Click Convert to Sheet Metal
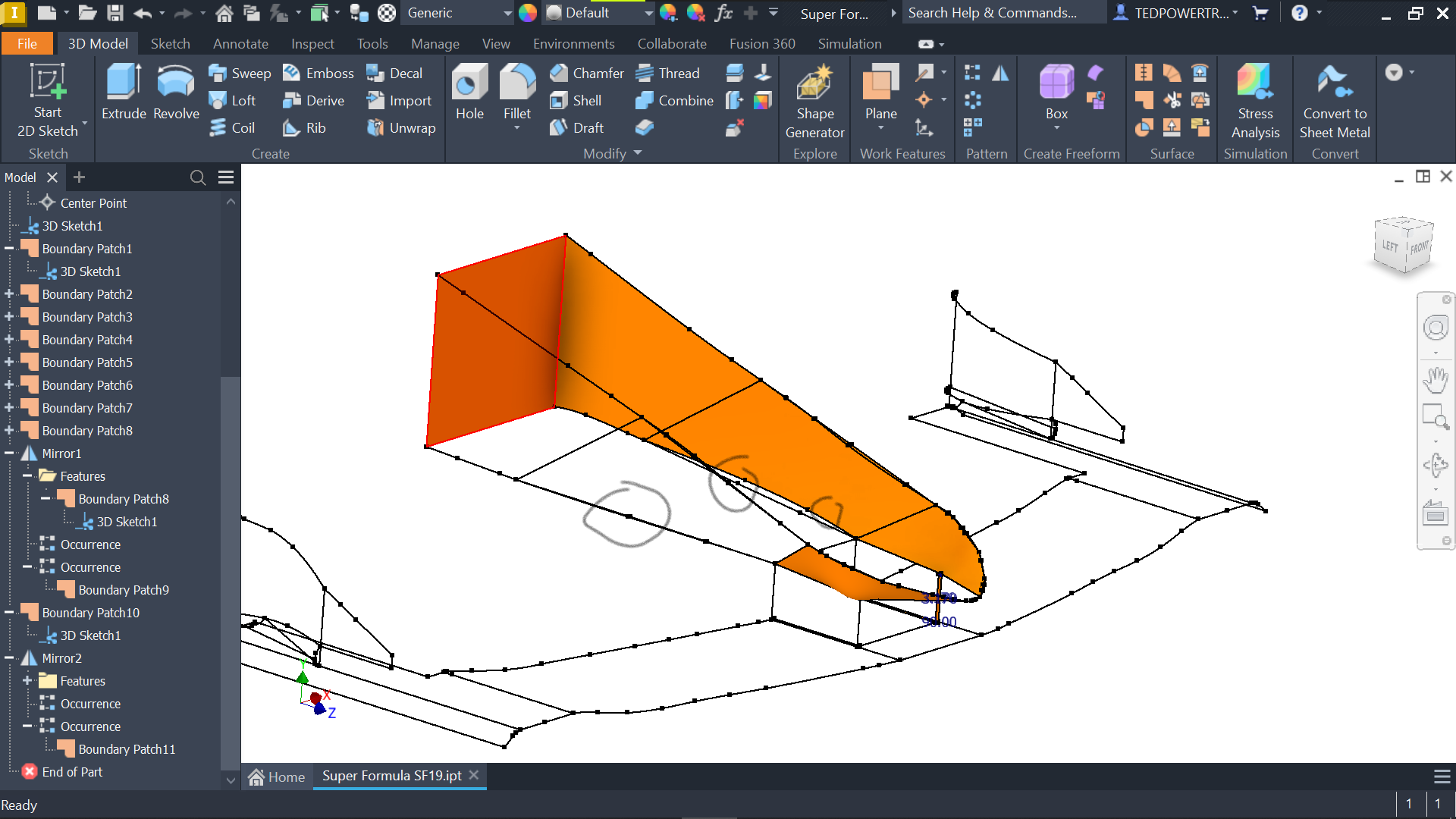The width and height of the screenshot is (1456, 819). 1335,101
